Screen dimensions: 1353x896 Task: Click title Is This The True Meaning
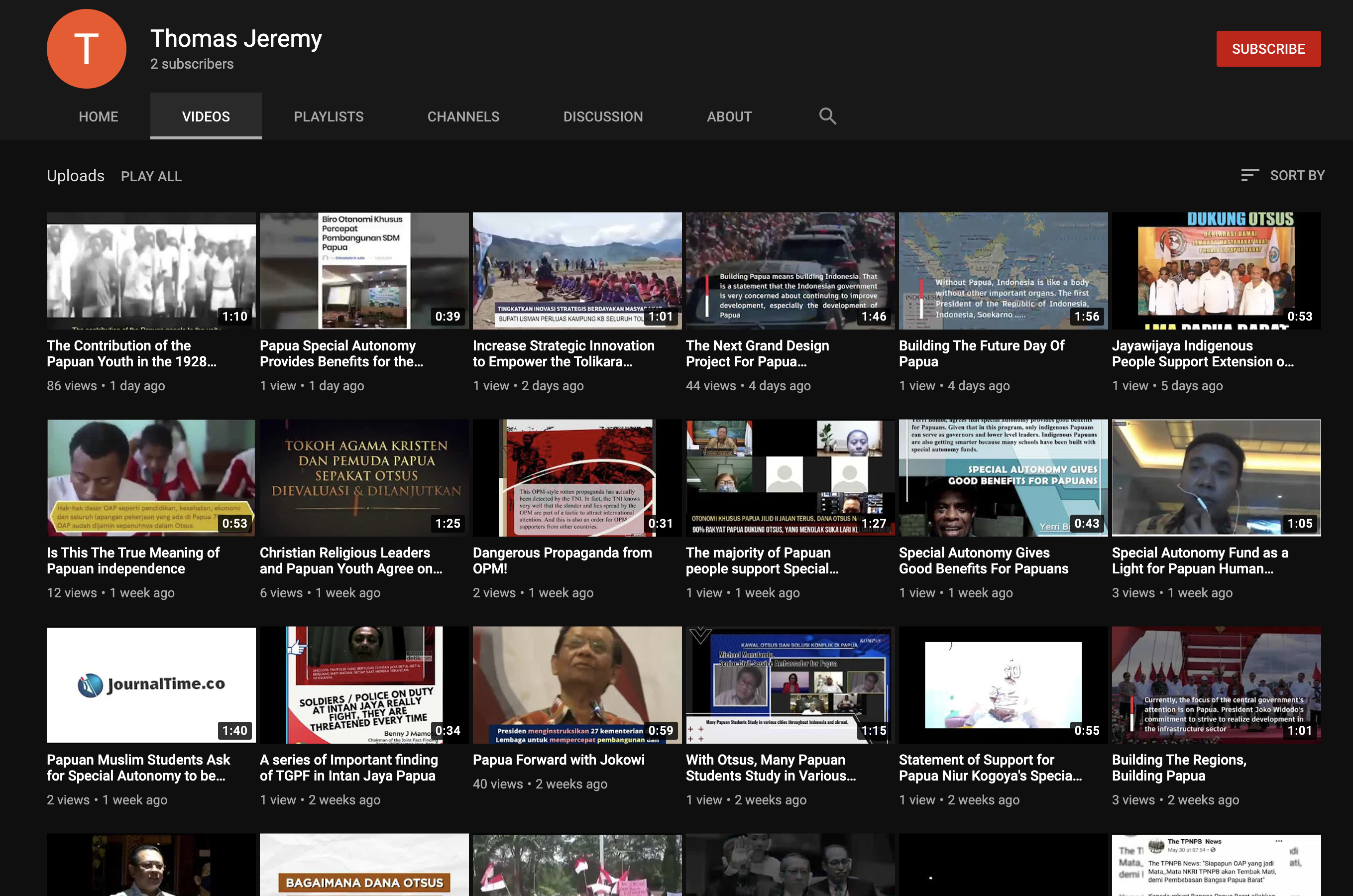coord(133,560)
